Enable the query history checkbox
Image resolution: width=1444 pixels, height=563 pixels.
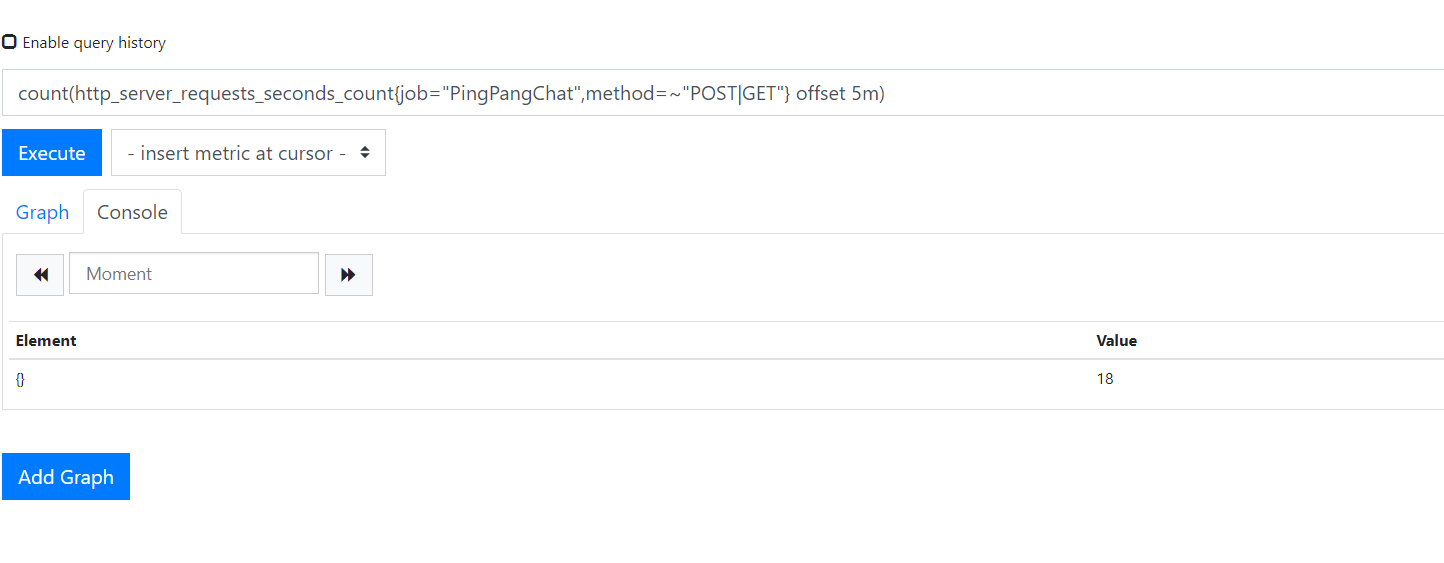[x=9, y=42]
